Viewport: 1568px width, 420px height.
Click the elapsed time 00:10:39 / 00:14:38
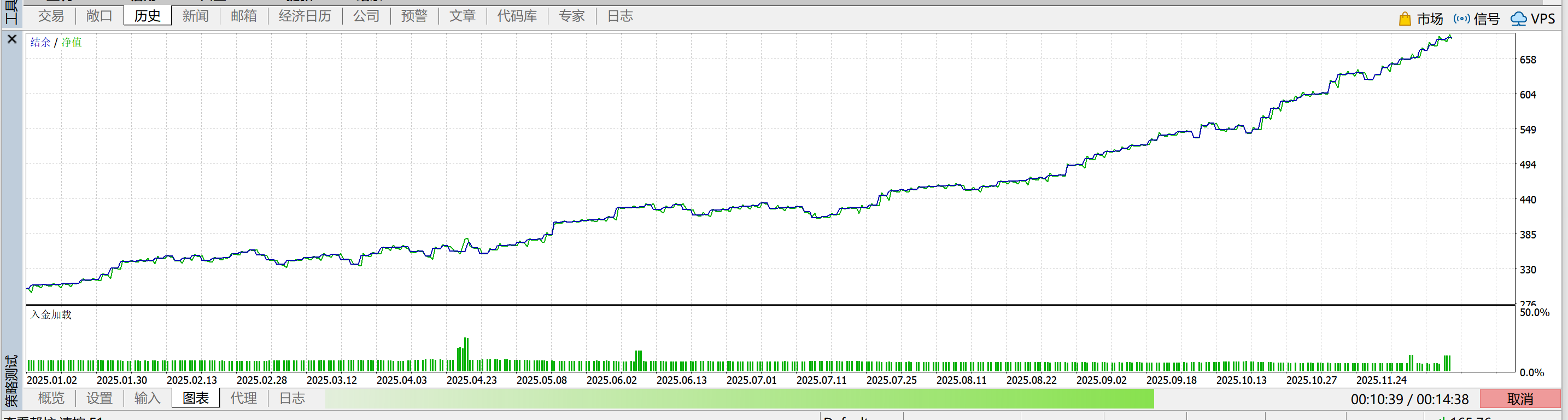(1410, 399)
